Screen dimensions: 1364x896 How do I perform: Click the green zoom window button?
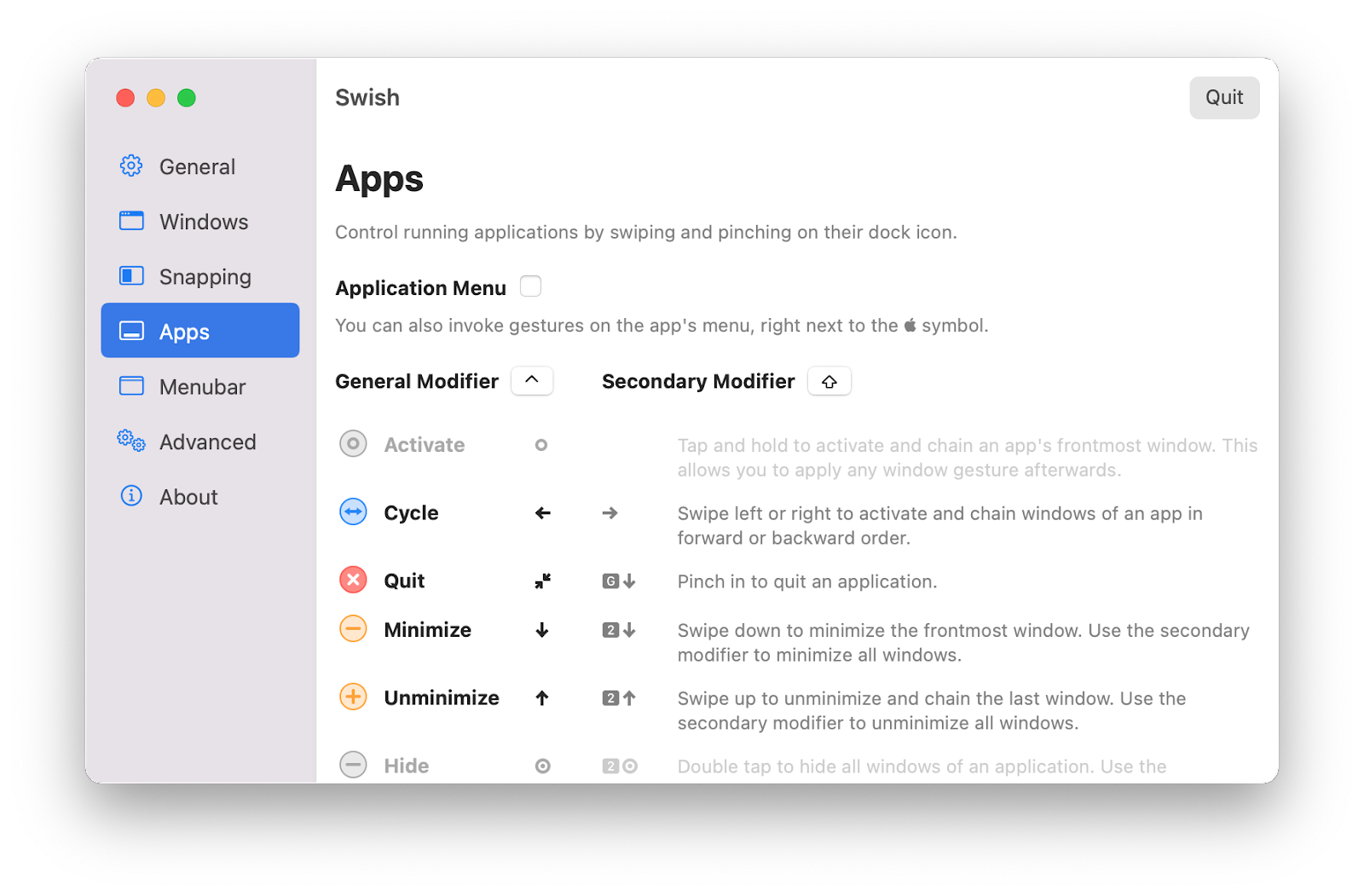187,98
